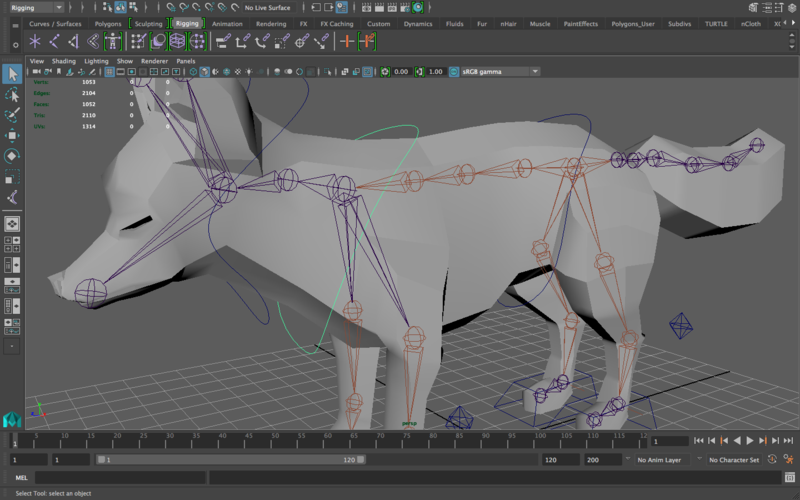Open the viewport Panels menu
Viewport: 800px width, 500px height.
[186, 61]
